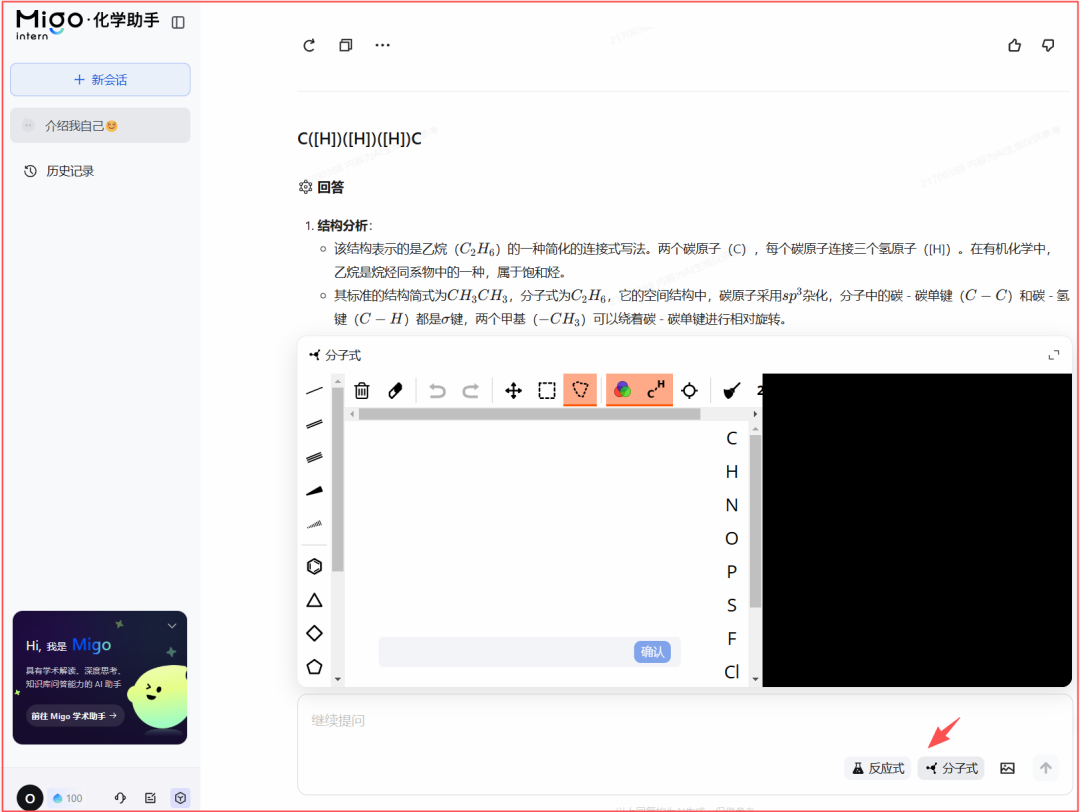
Task: Select the single bond tool
Action: tap(313, 390)
